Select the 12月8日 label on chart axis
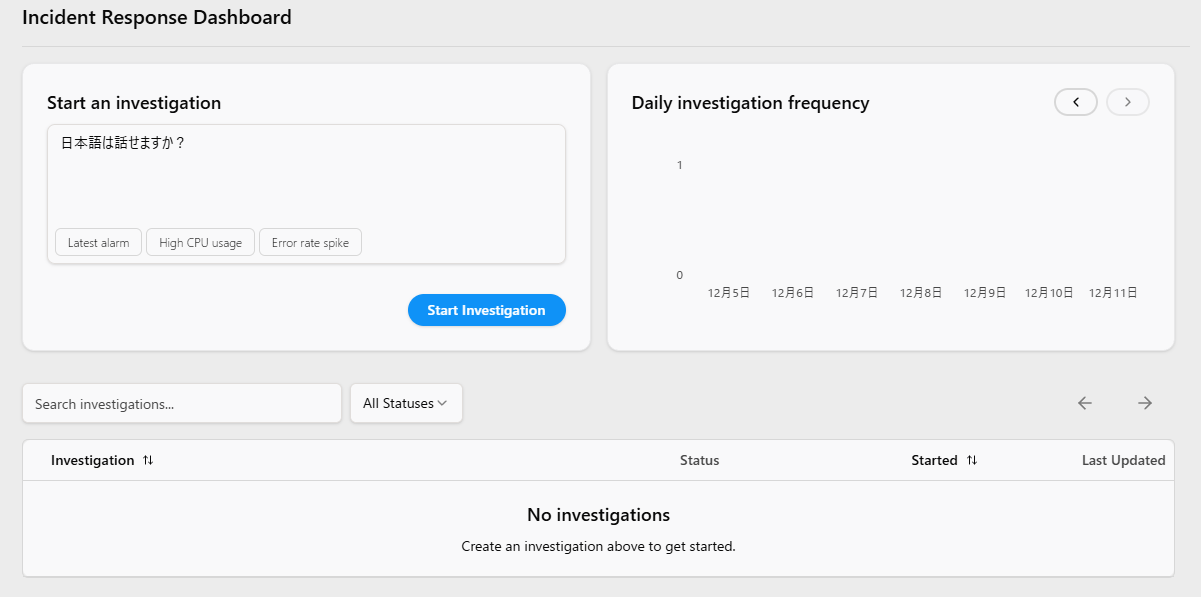The height and width of the screenshot is (597, 1201). [921, 293]
